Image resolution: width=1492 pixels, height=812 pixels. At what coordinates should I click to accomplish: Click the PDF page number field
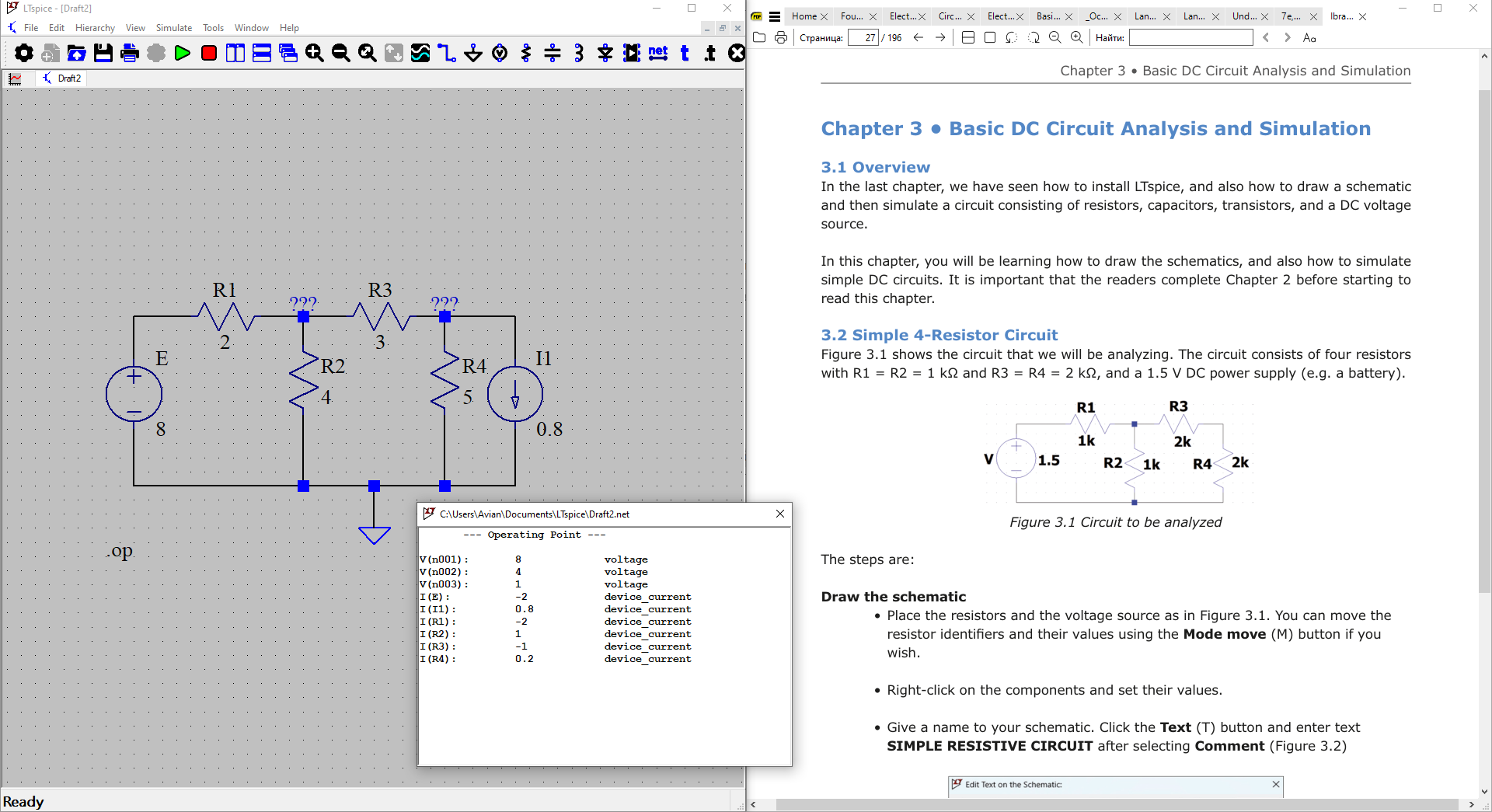point(863,37)
